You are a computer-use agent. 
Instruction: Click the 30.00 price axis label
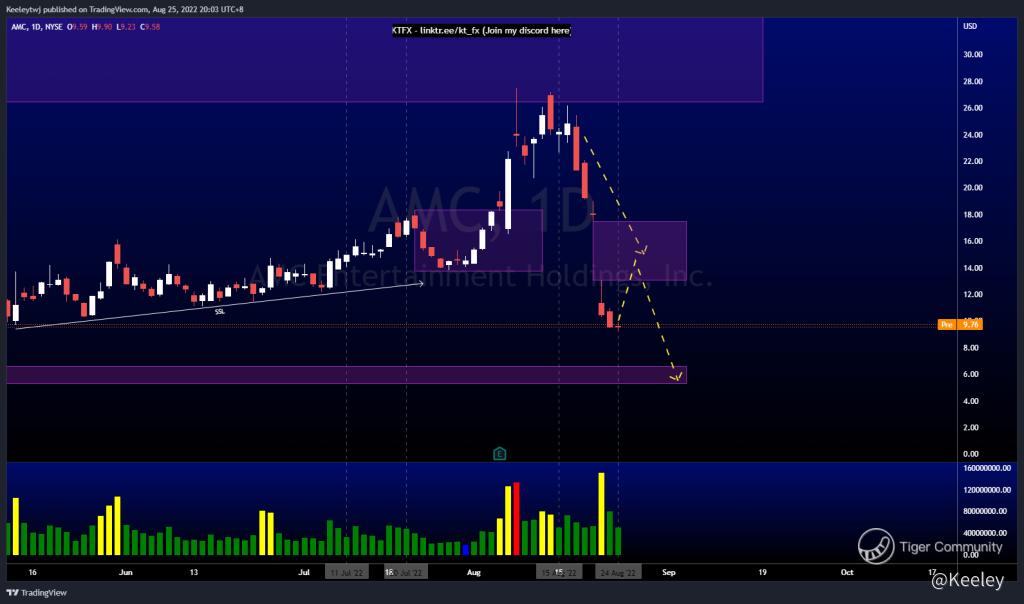tap(972, 55)
